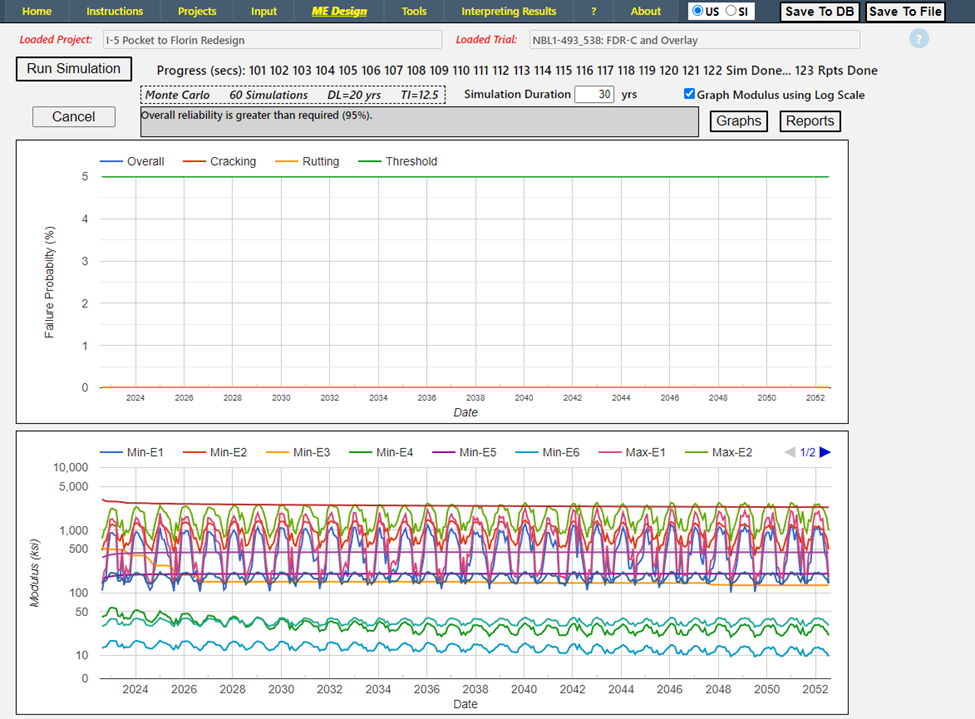Toggle the Overall series color swatch
The width and height of the screenshot is (975, 719).
point(111,161)
